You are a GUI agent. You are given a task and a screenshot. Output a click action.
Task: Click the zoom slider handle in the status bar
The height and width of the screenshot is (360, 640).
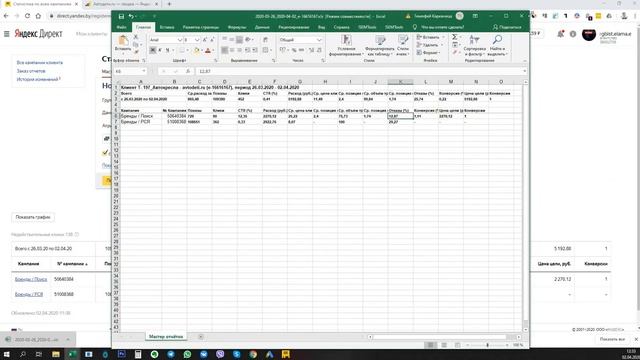point(487,345)
